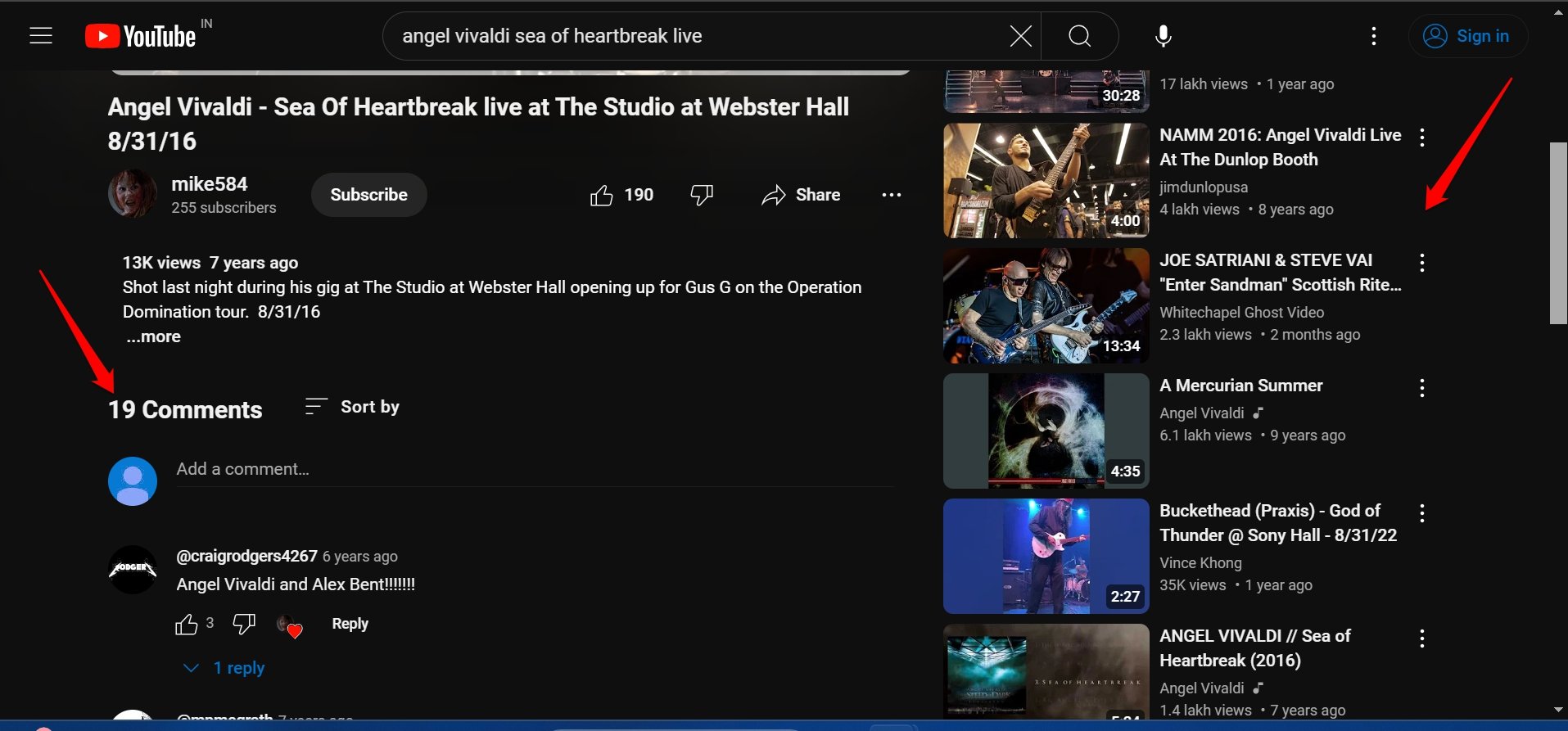Screen dimensions: 1568x731
Task: Expand 1 reply thread
Action: click(x=224, y=668)
